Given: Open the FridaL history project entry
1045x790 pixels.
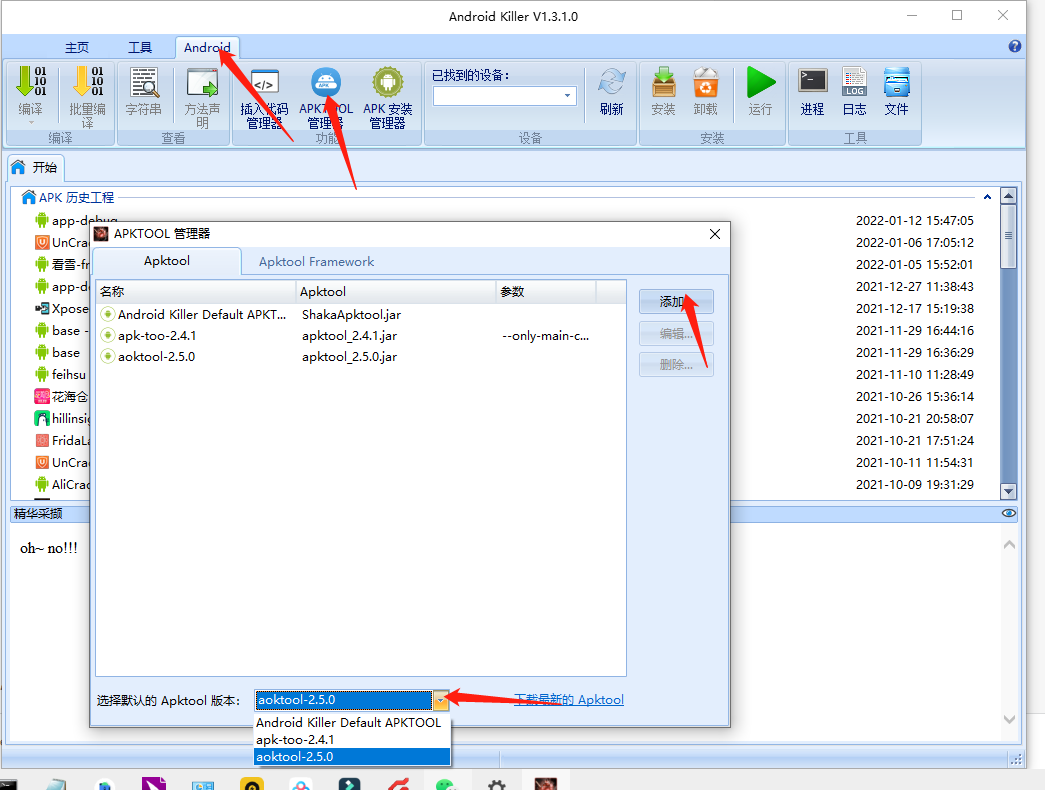Looking at the screenshot, I should point(61,441).
